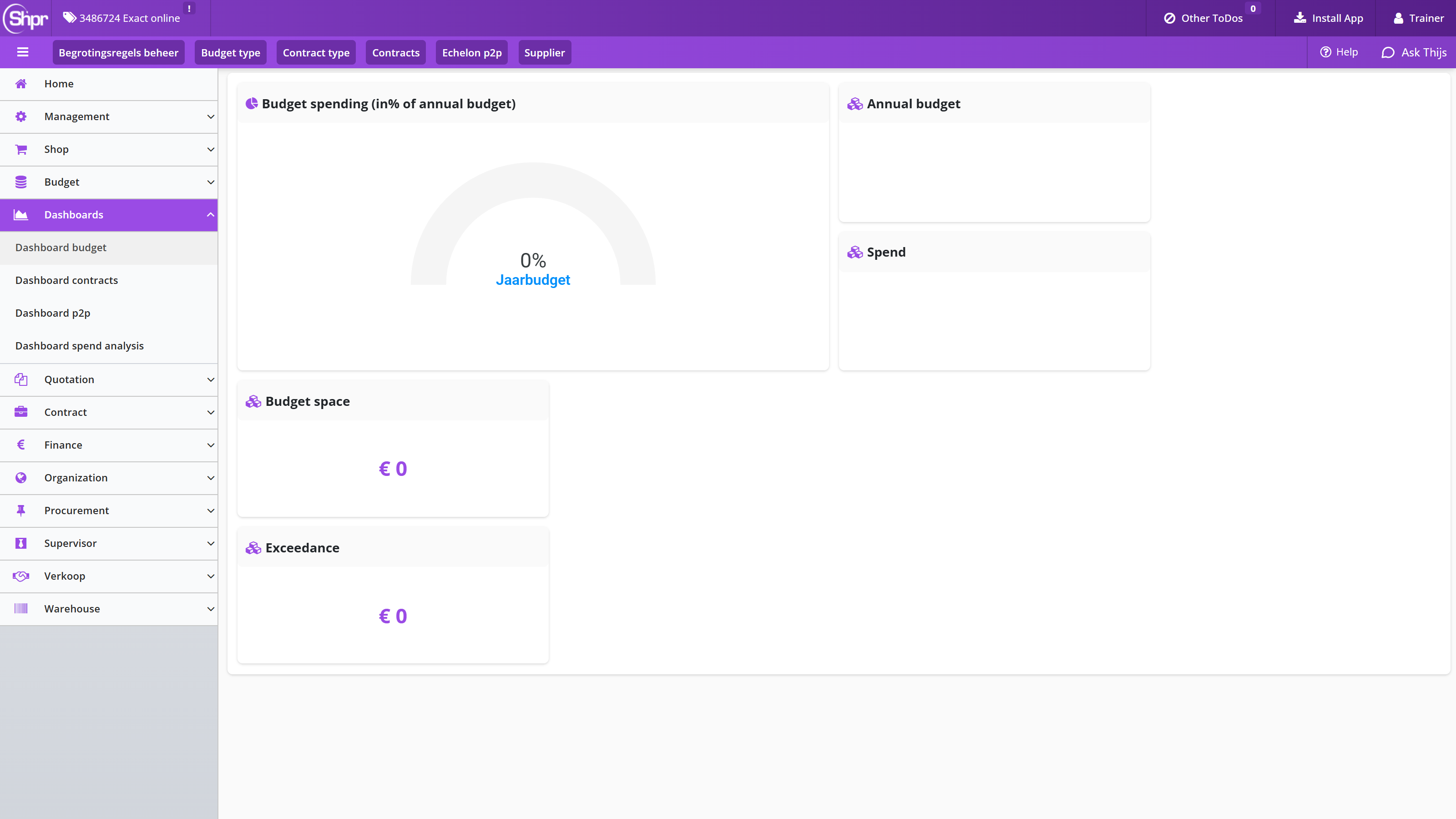
Task: Open Dashboard budget
Action: pos(109,248)
